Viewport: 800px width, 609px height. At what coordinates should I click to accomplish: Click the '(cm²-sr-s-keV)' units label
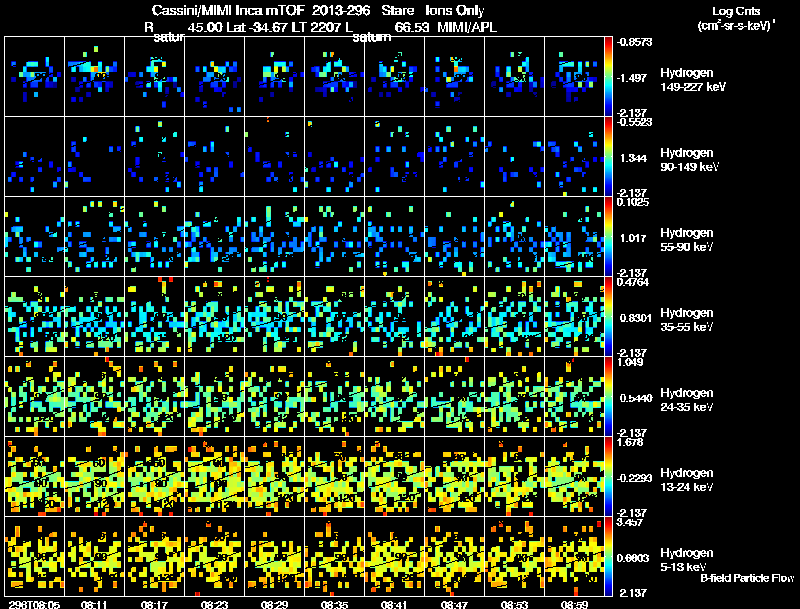pyautogui.click(x=736, y=26)
